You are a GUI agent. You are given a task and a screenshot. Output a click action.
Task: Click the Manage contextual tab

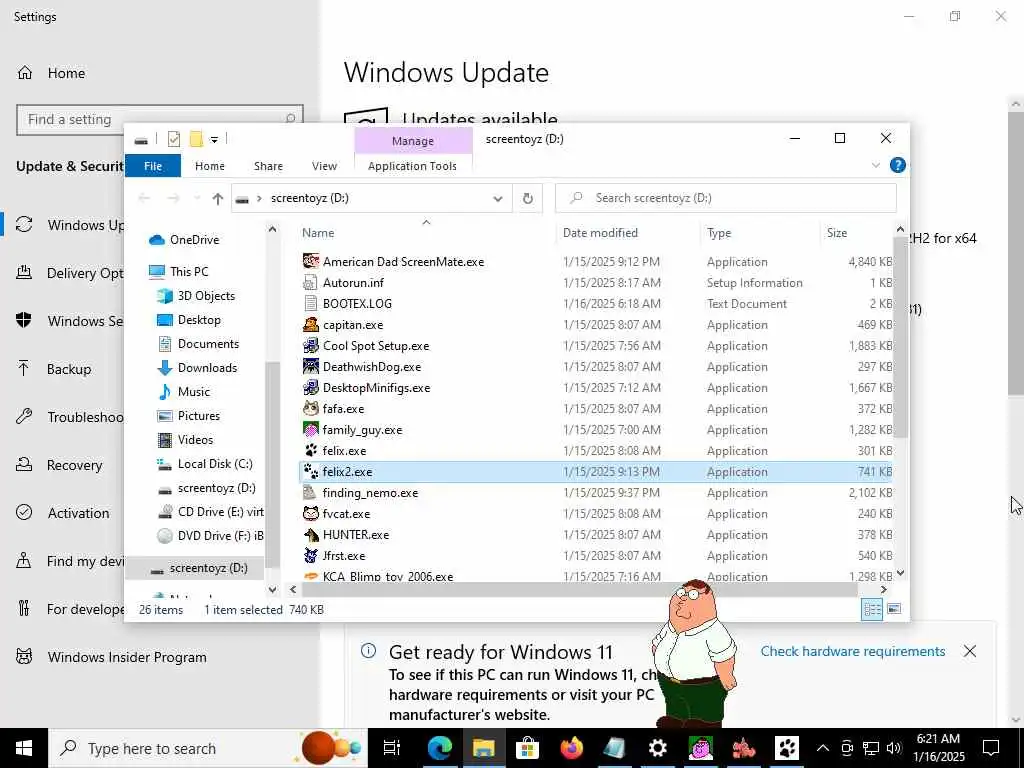click(413, 140)
